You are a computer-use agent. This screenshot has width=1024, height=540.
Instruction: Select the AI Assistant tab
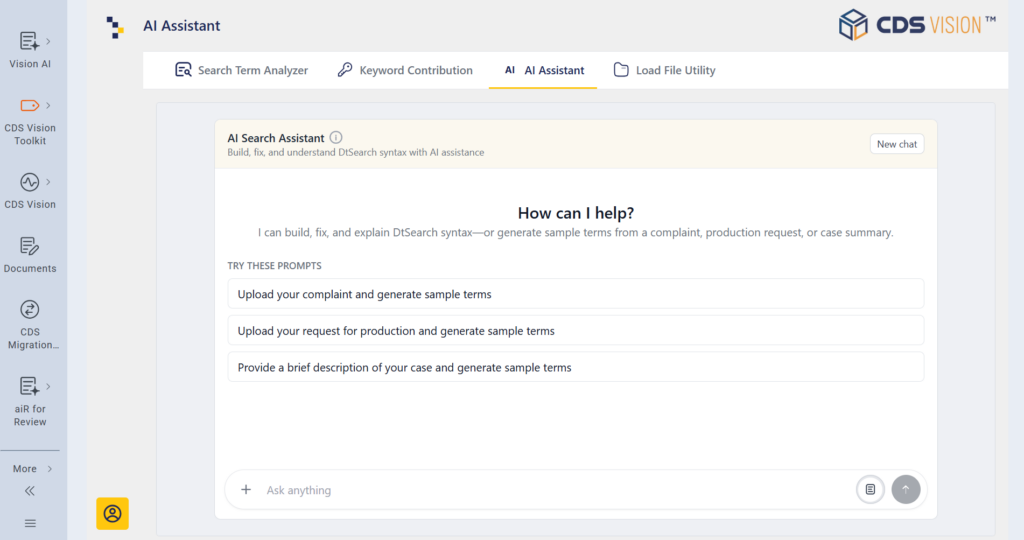[x=543, y=70]
